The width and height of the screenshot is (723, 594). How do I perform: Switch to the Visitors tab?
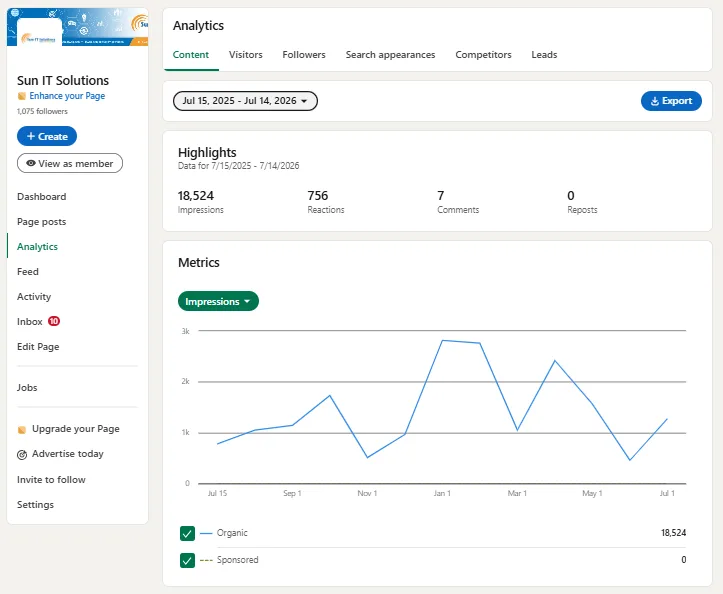(246, 55)
